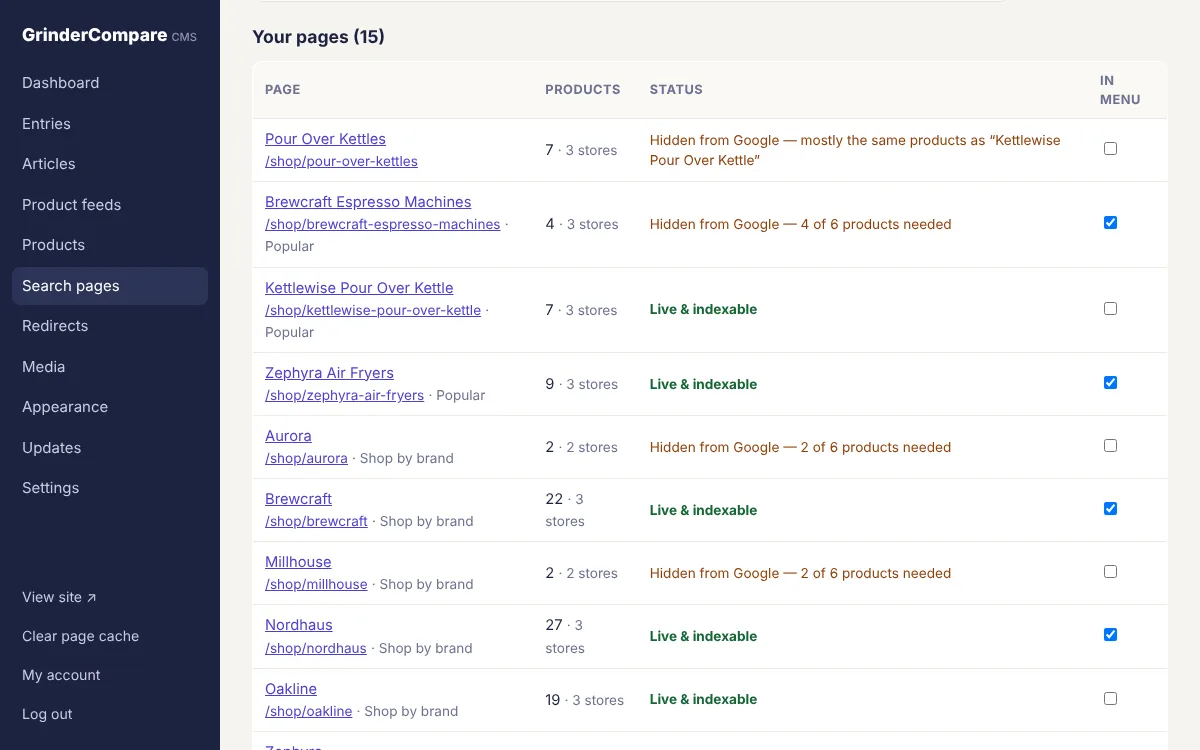The image size is (1200, 750).
Task: Click Pour Over Kettles duplicate-products status text
Action: (x=855, y=150)
